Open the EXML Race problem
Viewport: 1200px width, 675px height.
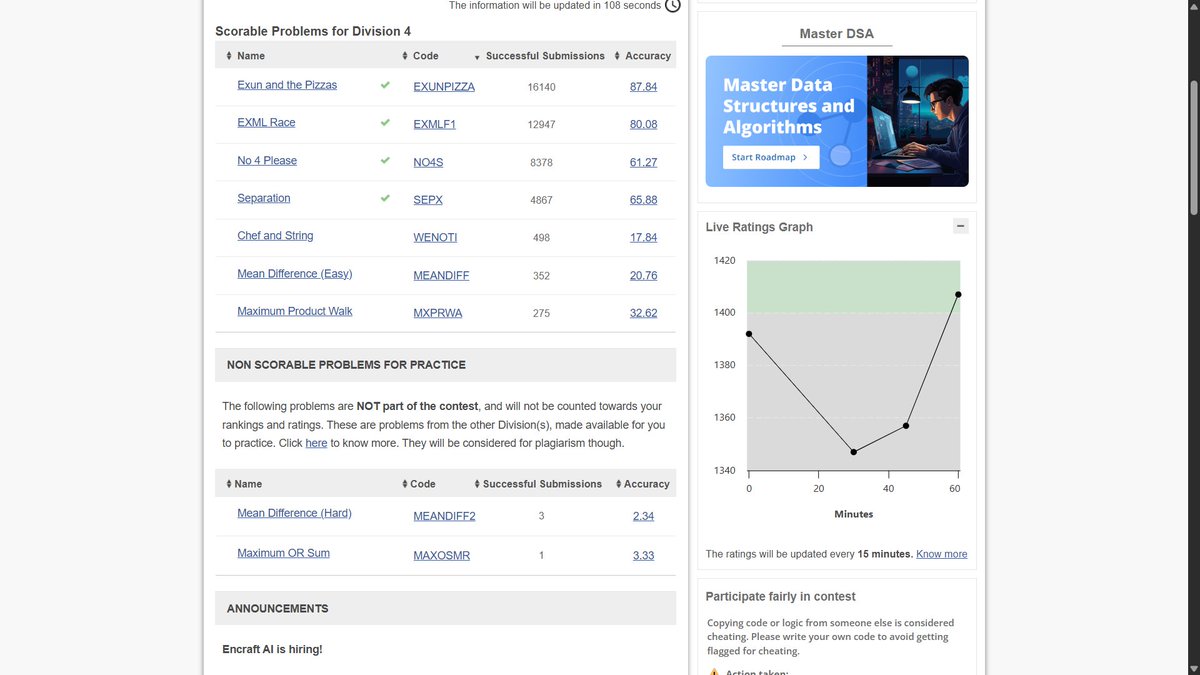point(266,122)
